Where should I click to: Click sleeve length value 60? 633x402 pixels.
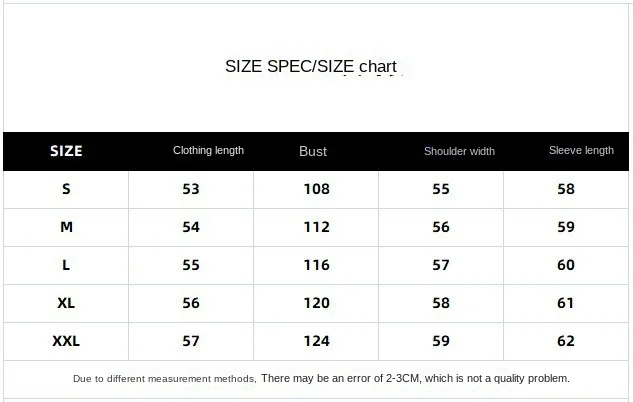click(x=566, y=265)
